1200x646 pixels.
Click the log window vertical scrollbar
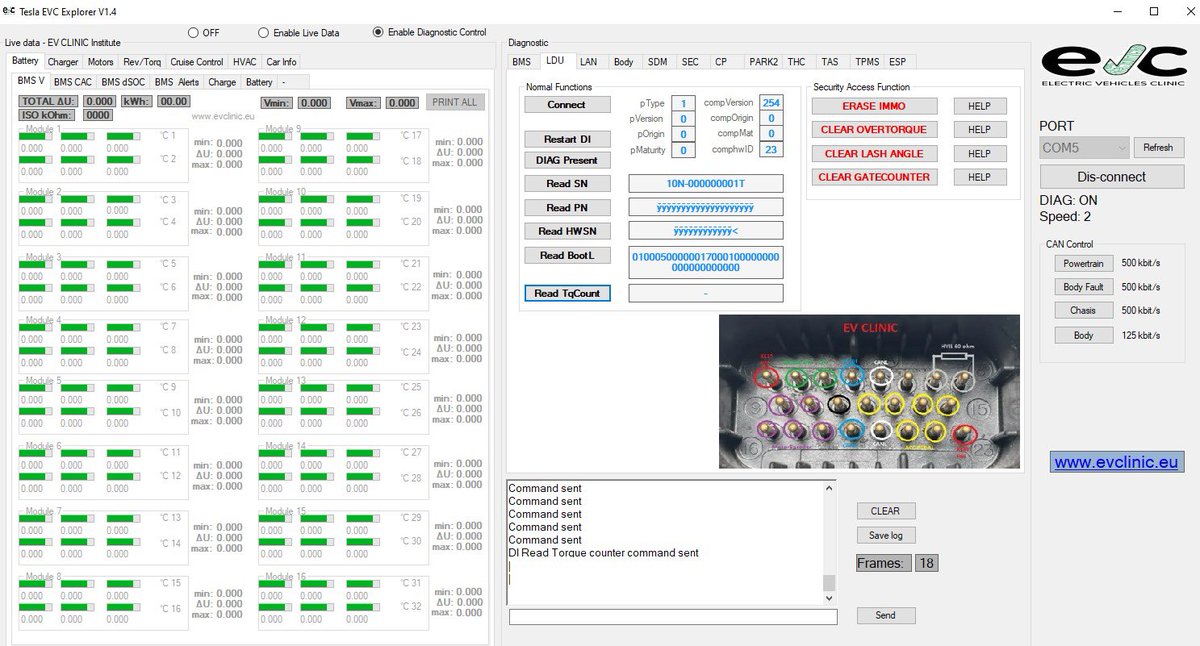pos(828,541)
